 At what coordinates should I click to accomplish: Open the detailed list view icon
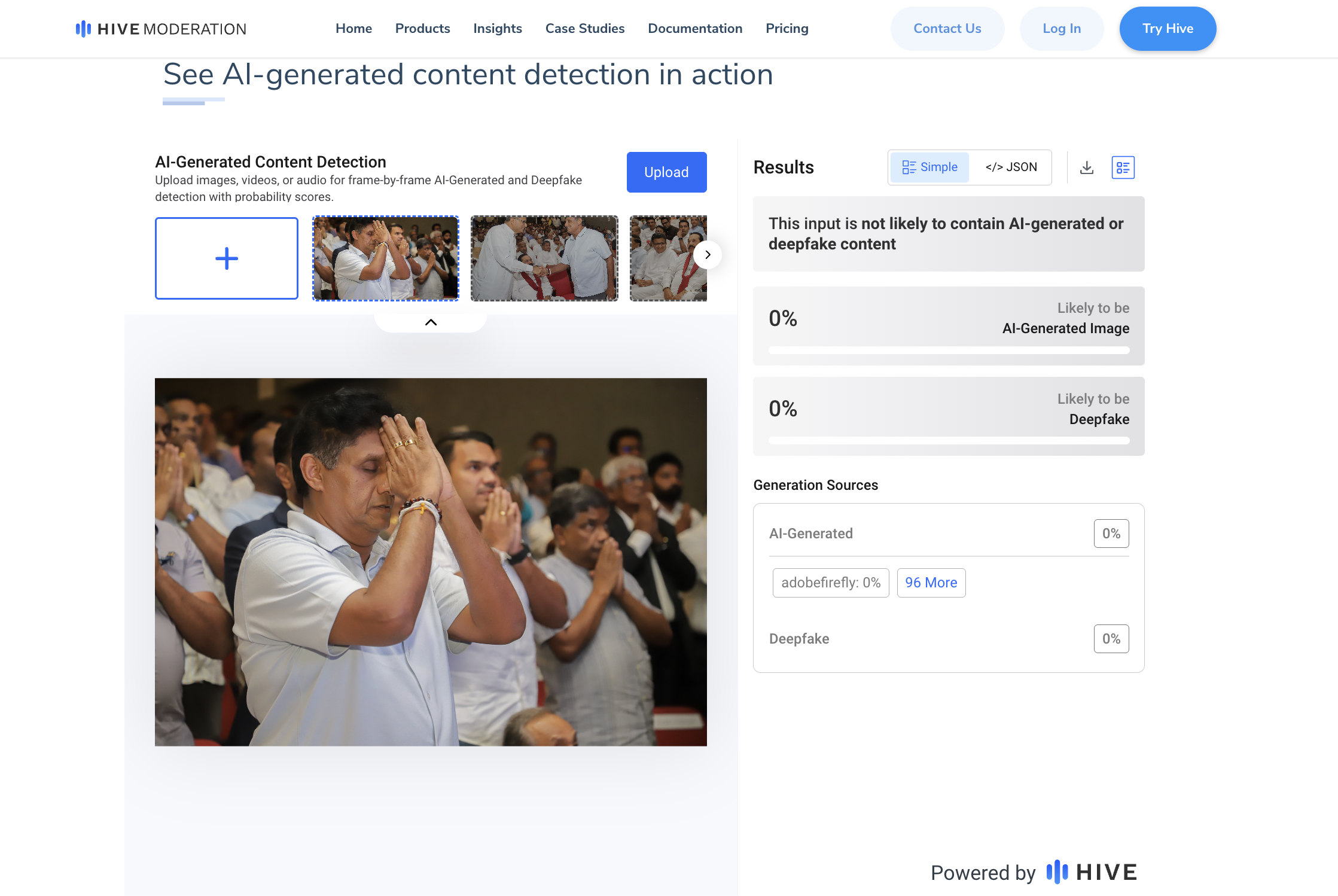tap(1123, 167)
